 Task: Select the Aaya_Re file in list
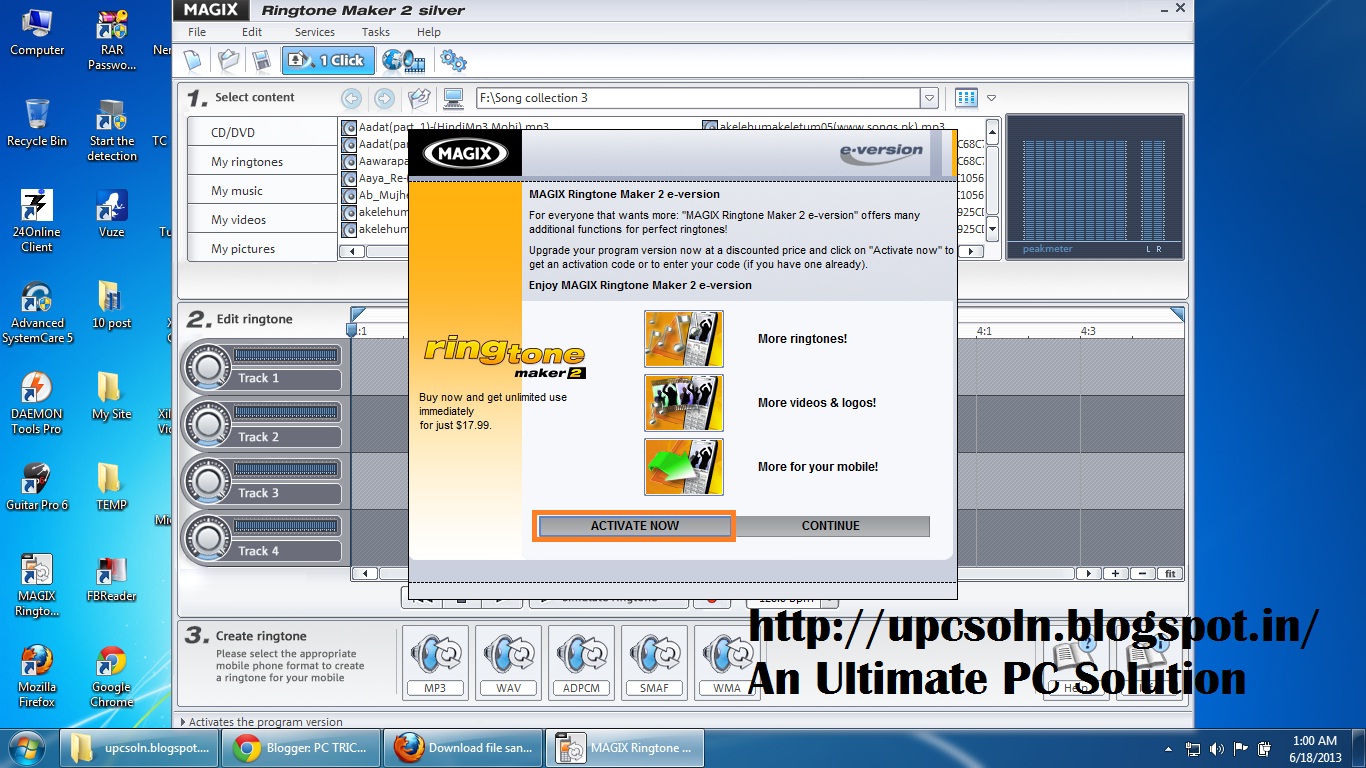(375, 179)
